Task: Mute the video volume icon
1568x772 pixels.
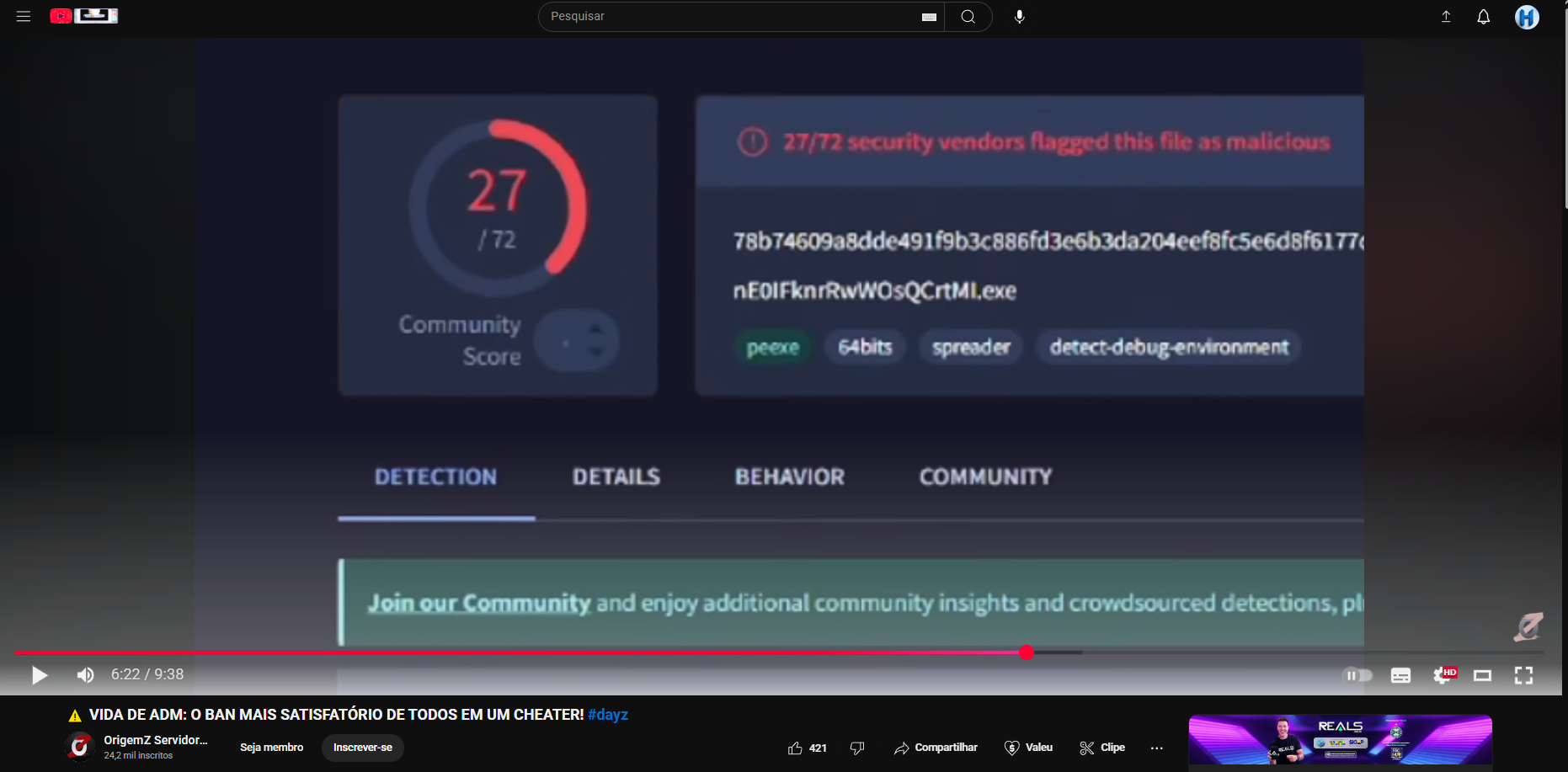Action: (85, 674)
